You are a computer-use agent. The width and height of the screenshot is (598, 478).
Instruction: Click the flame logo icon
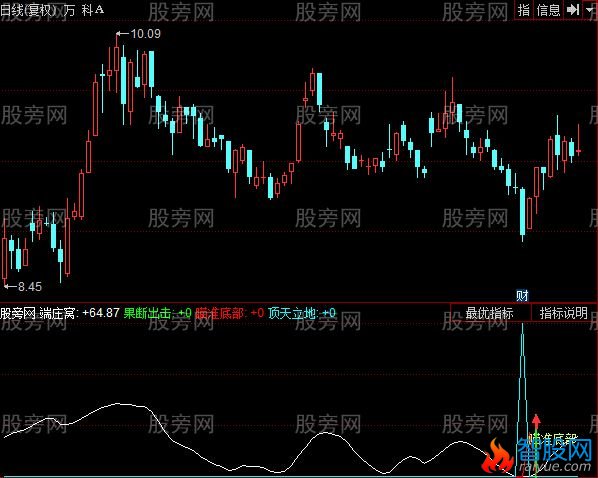pyautogui.click(x=497, y=455)
